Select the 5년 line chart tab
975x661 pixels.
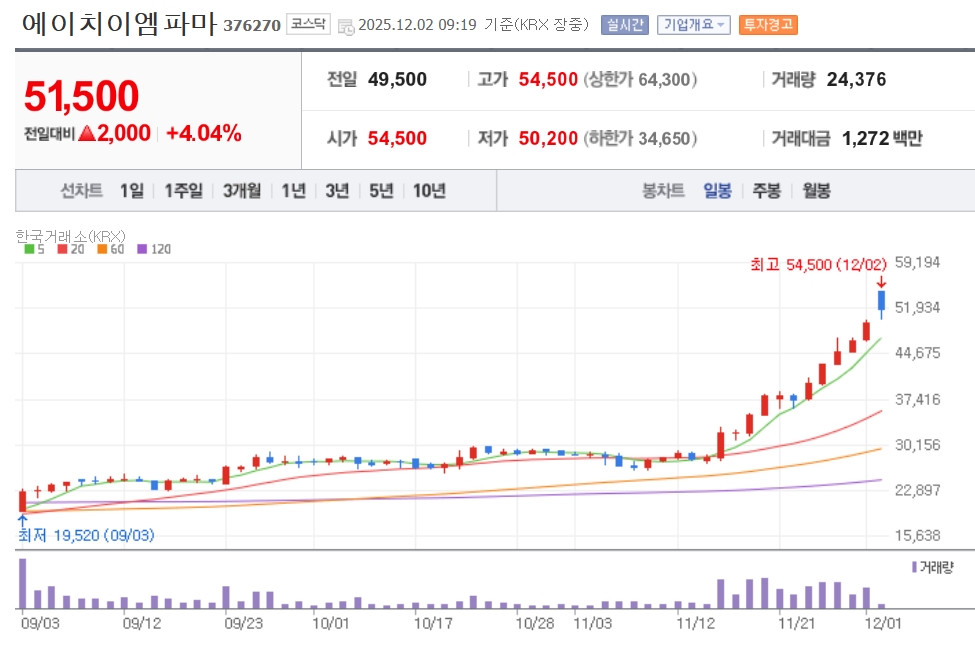coord(381,191)
